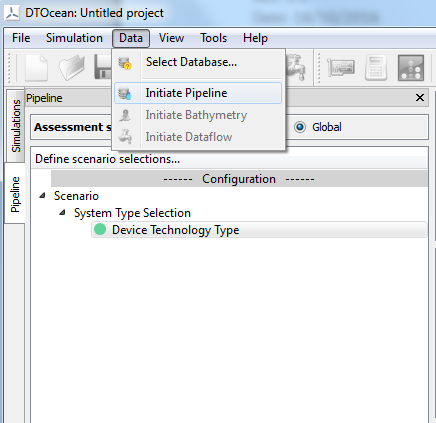
Task: Click Initiate Dataflow menu entry
Action: point(198,137)
